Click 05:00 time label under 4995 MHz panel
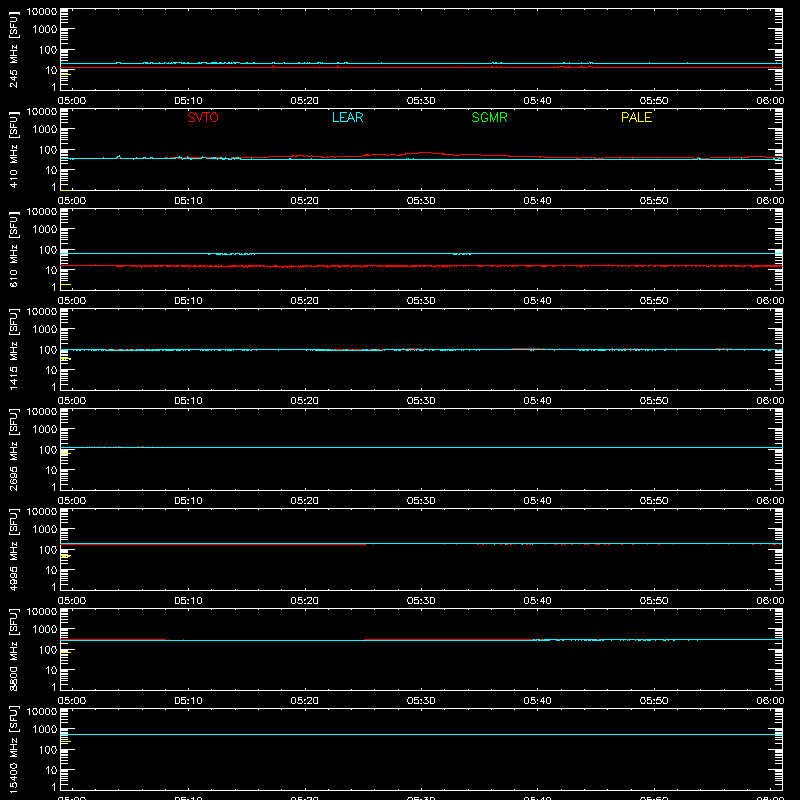 [72, 601]
